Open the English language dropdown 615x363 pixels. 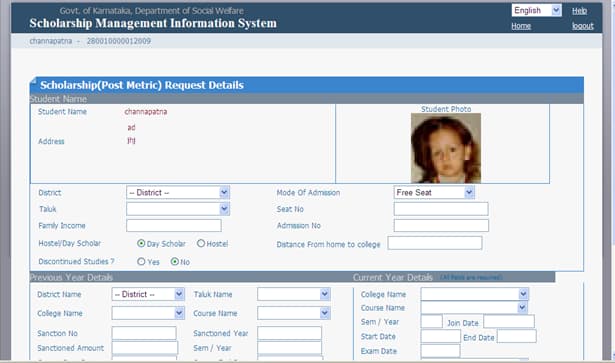pyautogui.click(x=536, y=10)
